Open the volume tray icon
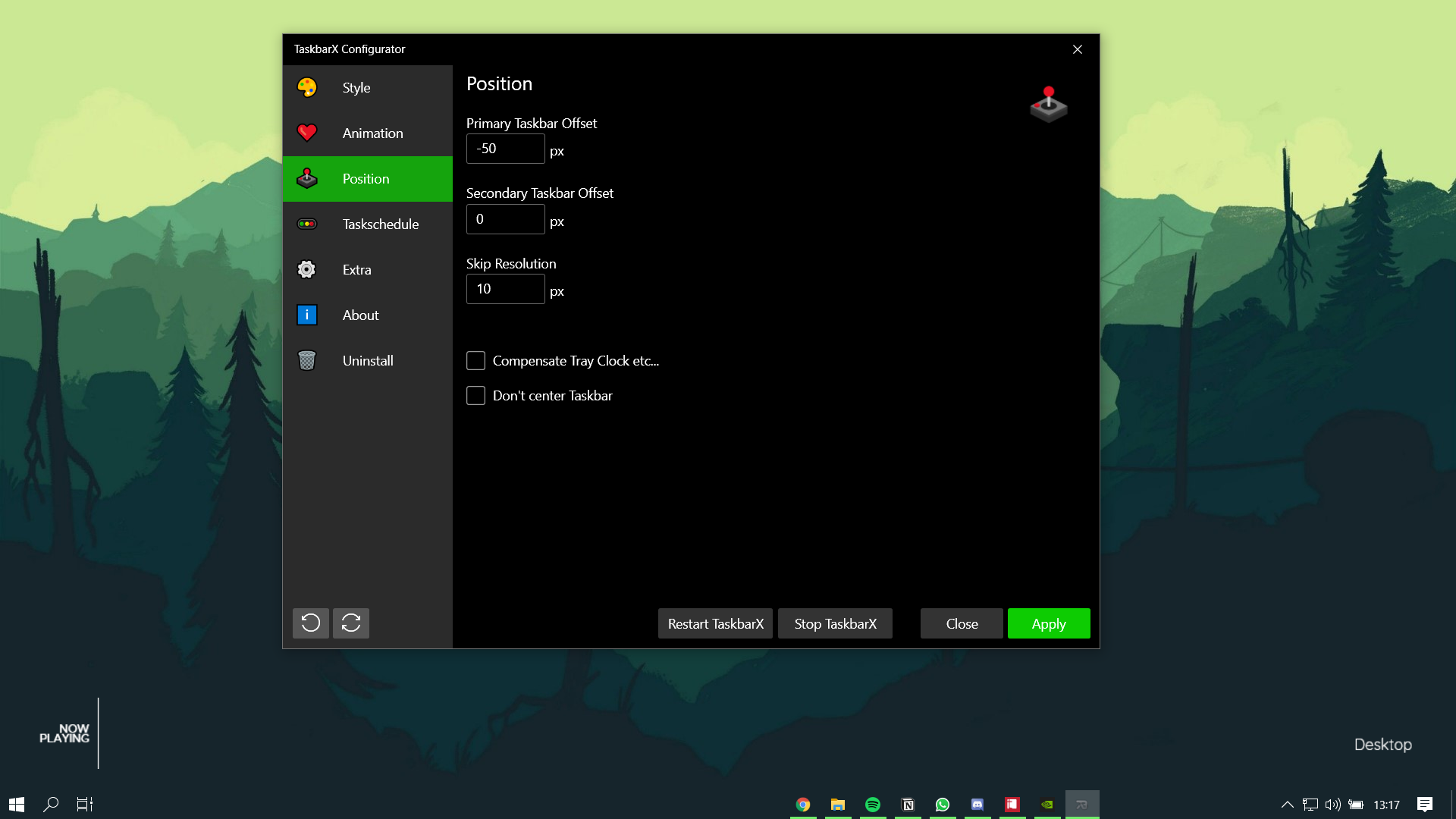 [x=1333, y=805]
